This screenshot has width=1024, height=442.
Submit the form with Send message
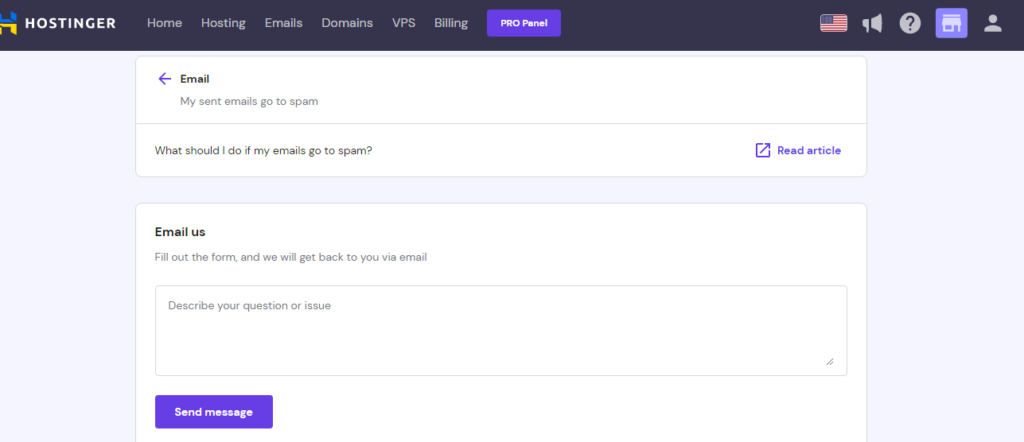click(213, 411)
